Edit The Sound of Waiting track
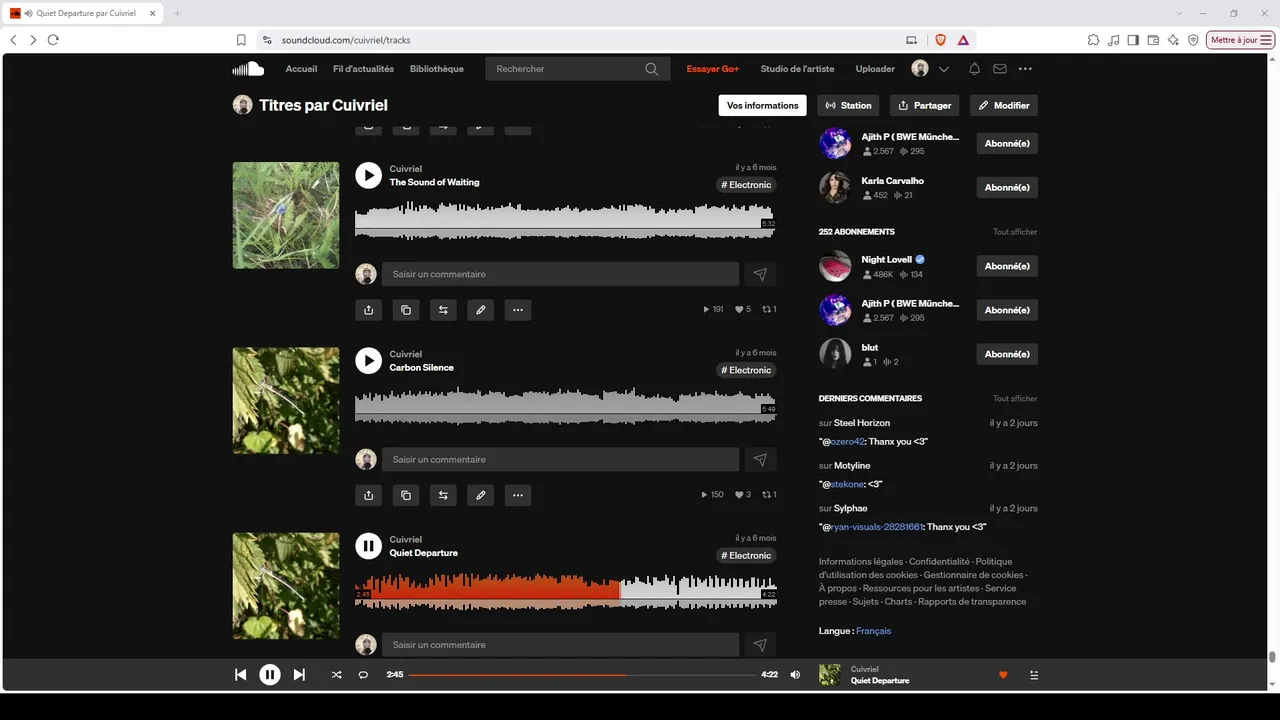Image resolution: width=1280 pixels, height=720 pixels. click(x=480, y=310)
